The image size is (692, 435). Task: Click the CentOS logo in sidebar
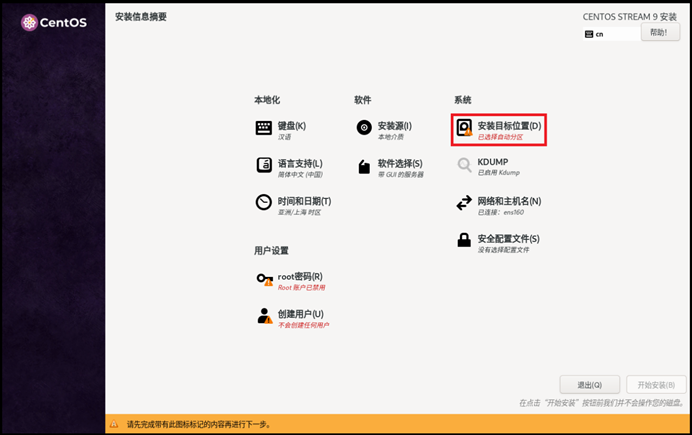pos(54,22)
